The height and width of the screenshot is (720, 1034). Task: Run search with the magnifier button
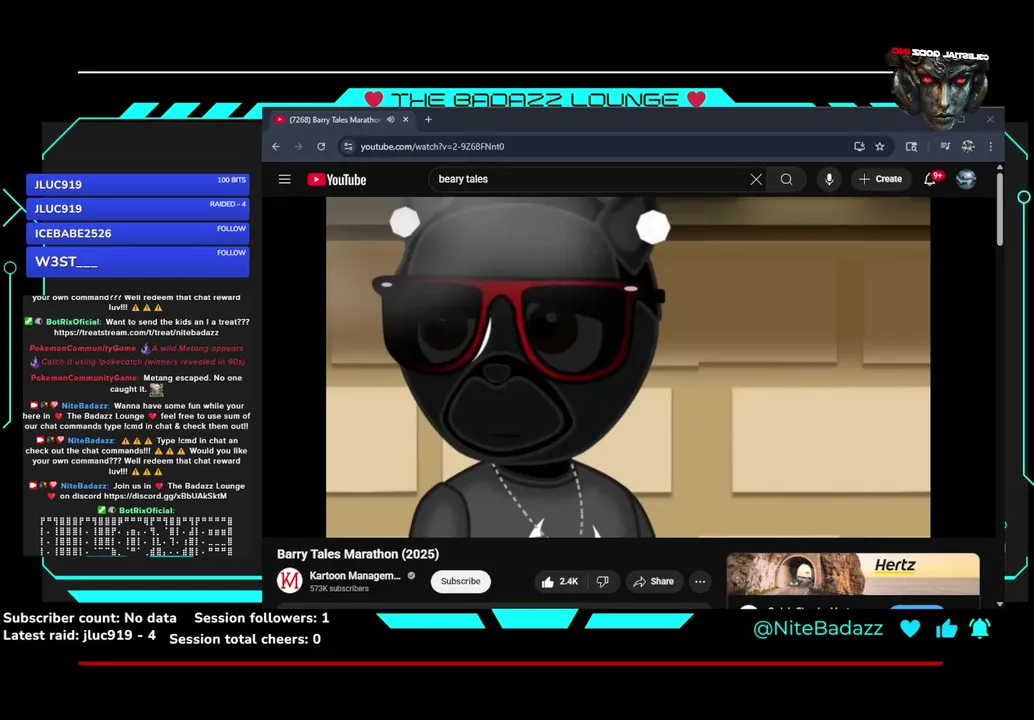[786, 179]
